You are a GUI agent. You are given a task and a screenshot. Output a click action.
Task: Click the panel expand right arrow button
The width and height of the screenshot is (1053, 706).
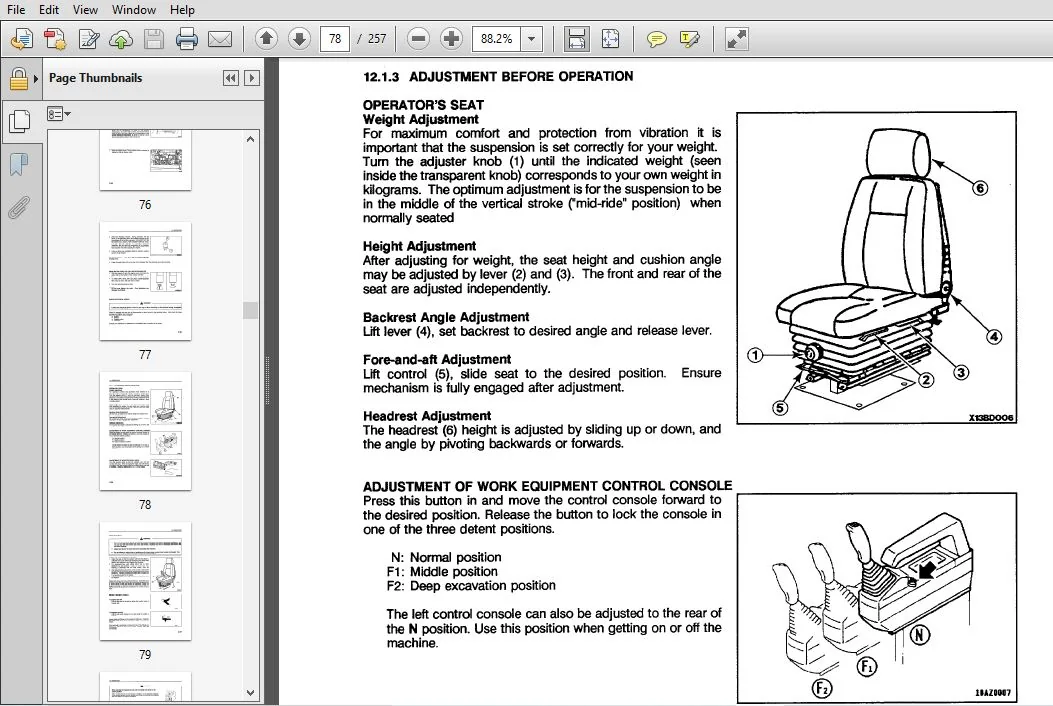point(252,78)
